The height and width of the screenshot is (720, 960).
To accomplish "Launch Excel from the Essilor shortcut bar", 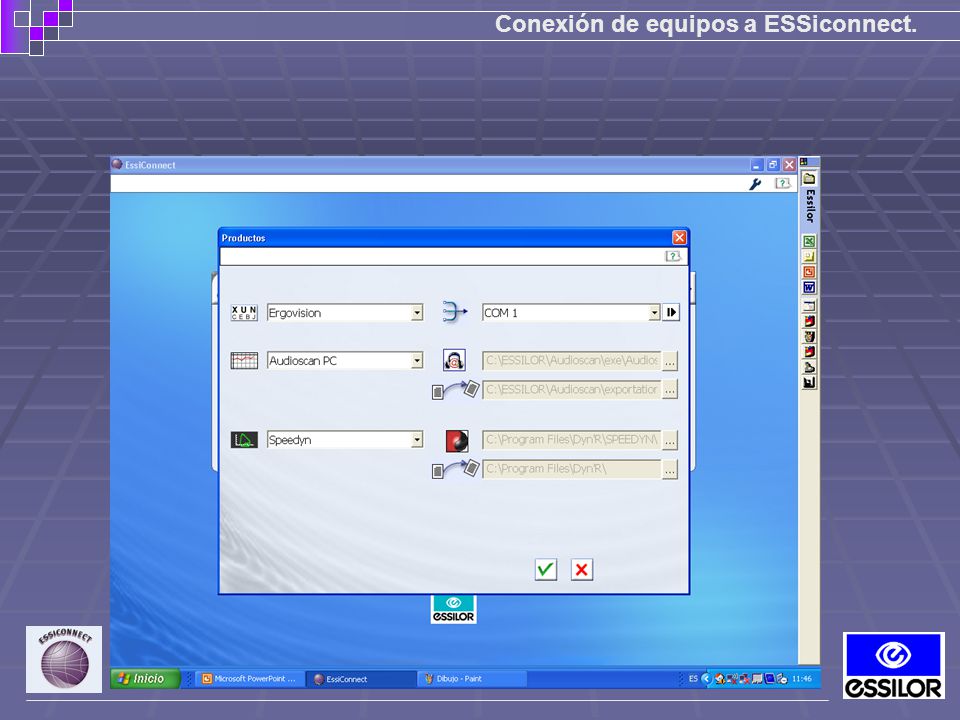I will 809,241.
